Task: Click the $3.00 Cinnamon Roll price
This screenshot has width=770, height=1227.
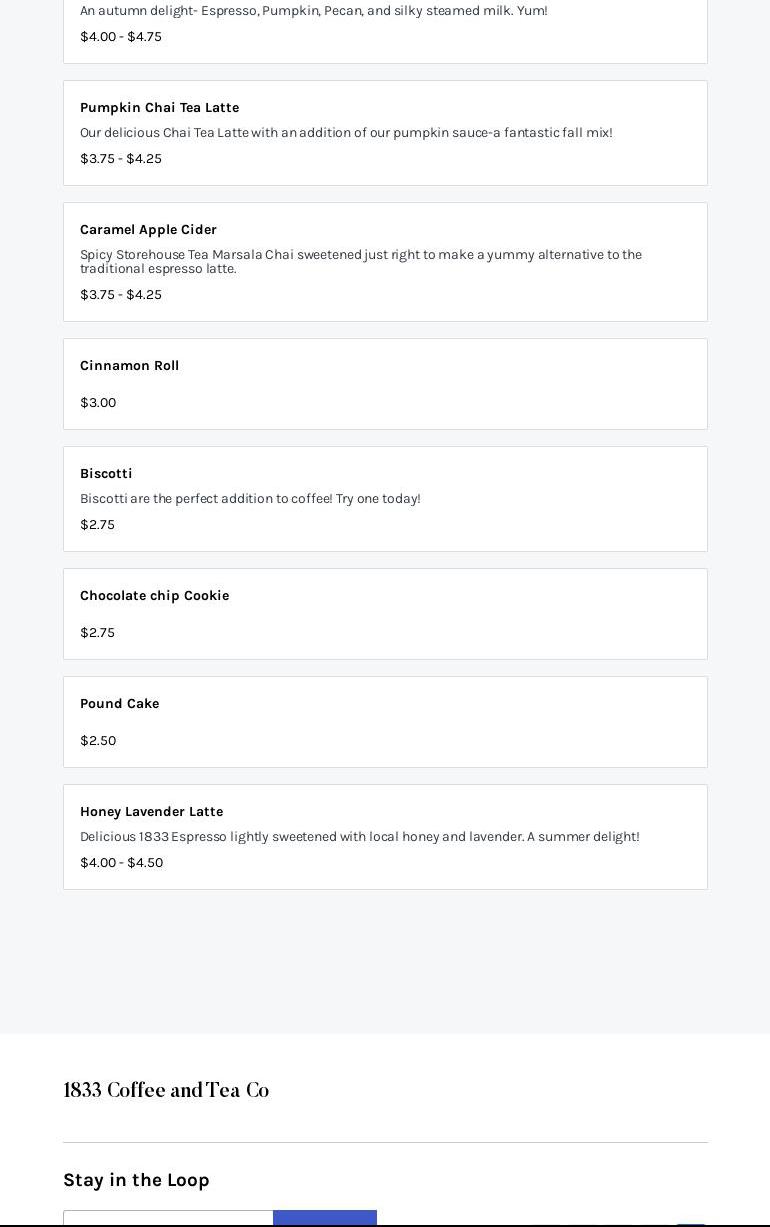Action: pos(98,403)
